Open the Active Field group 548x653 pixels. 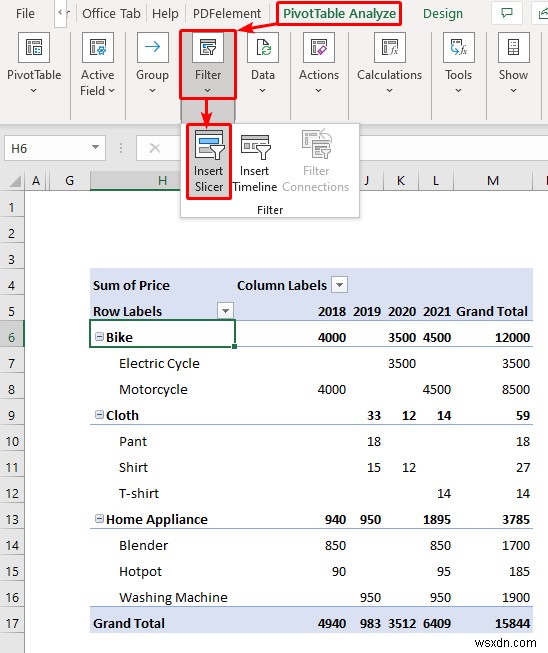(x=97, y=64)
